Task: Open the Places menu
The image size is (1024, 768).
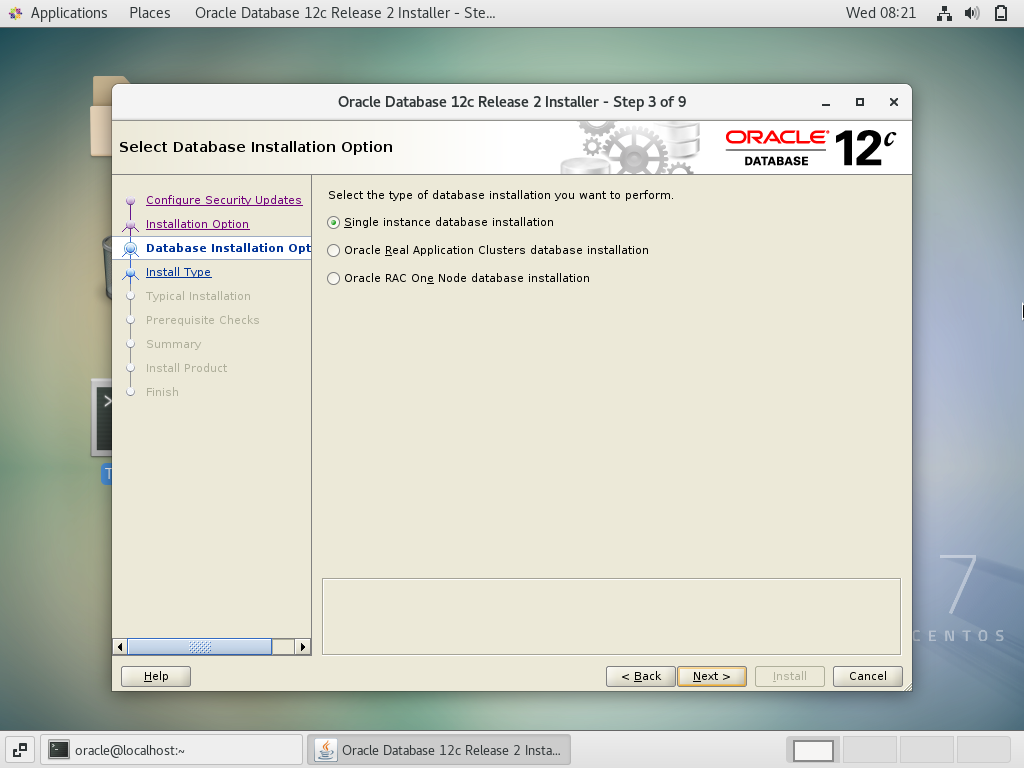Action: point(150,13)
